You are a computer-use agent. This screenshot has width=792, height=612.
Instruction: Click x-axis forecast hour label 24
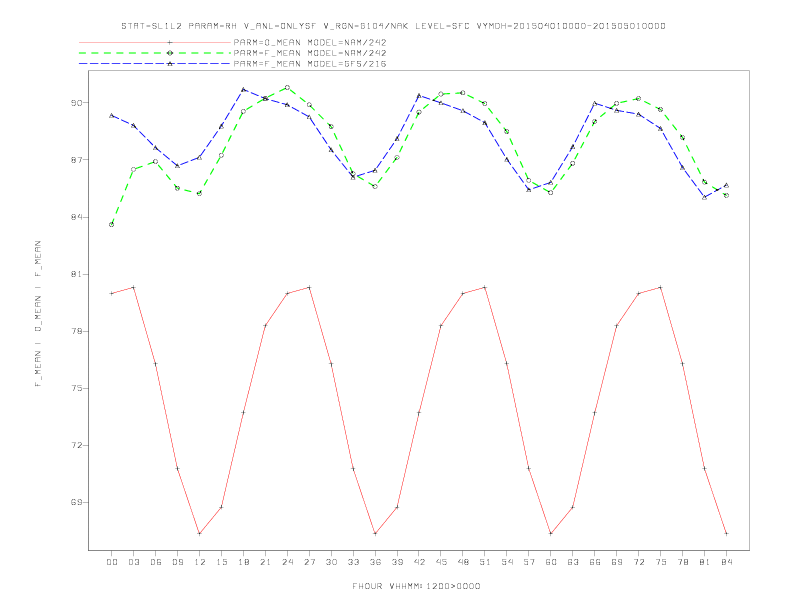click(287, 562)
